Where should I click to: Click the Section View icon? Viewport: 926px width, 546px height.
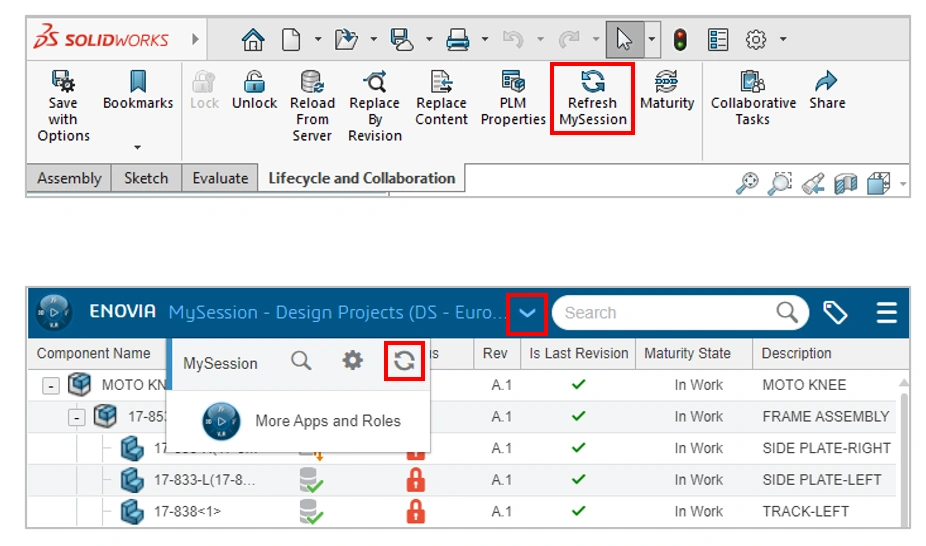click(846, 184)
